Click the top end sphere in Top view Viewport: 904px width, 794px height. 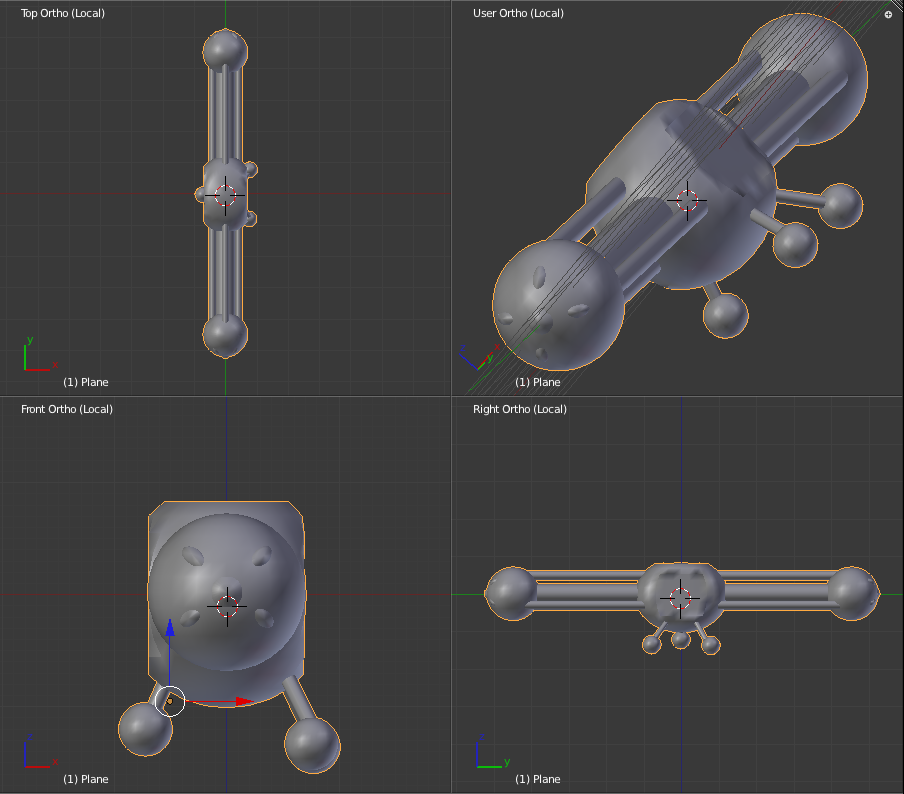pos(225,50)
